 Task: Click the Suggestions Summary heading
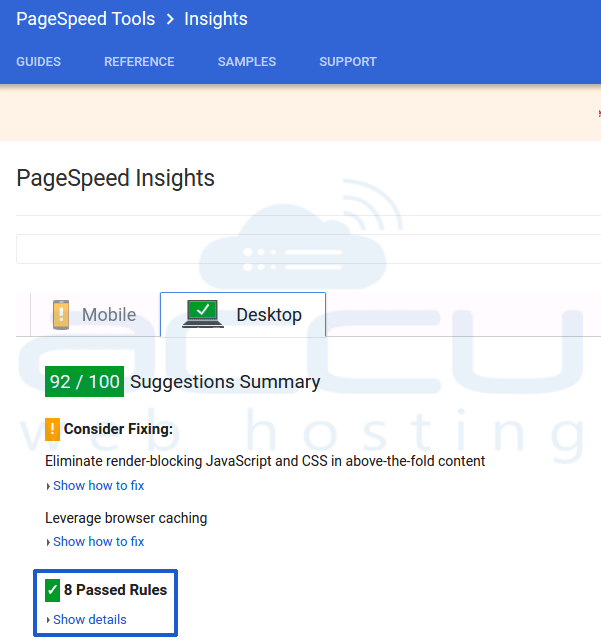tap(225, 382)
